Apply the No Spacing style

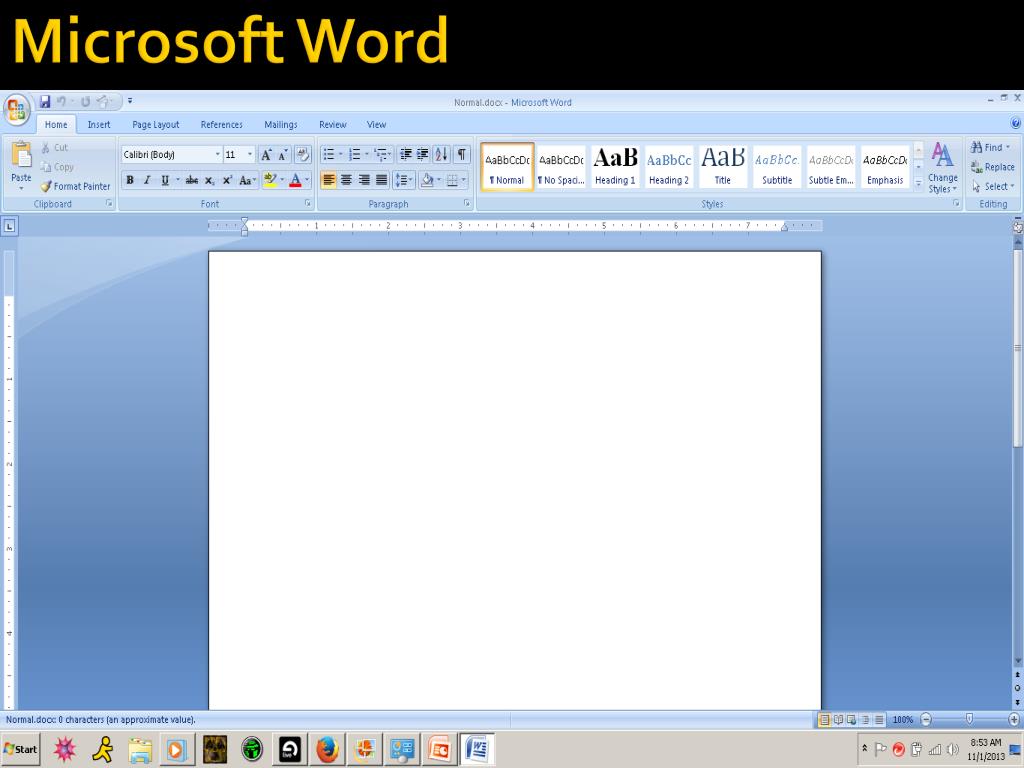click(x=561, y=167)
